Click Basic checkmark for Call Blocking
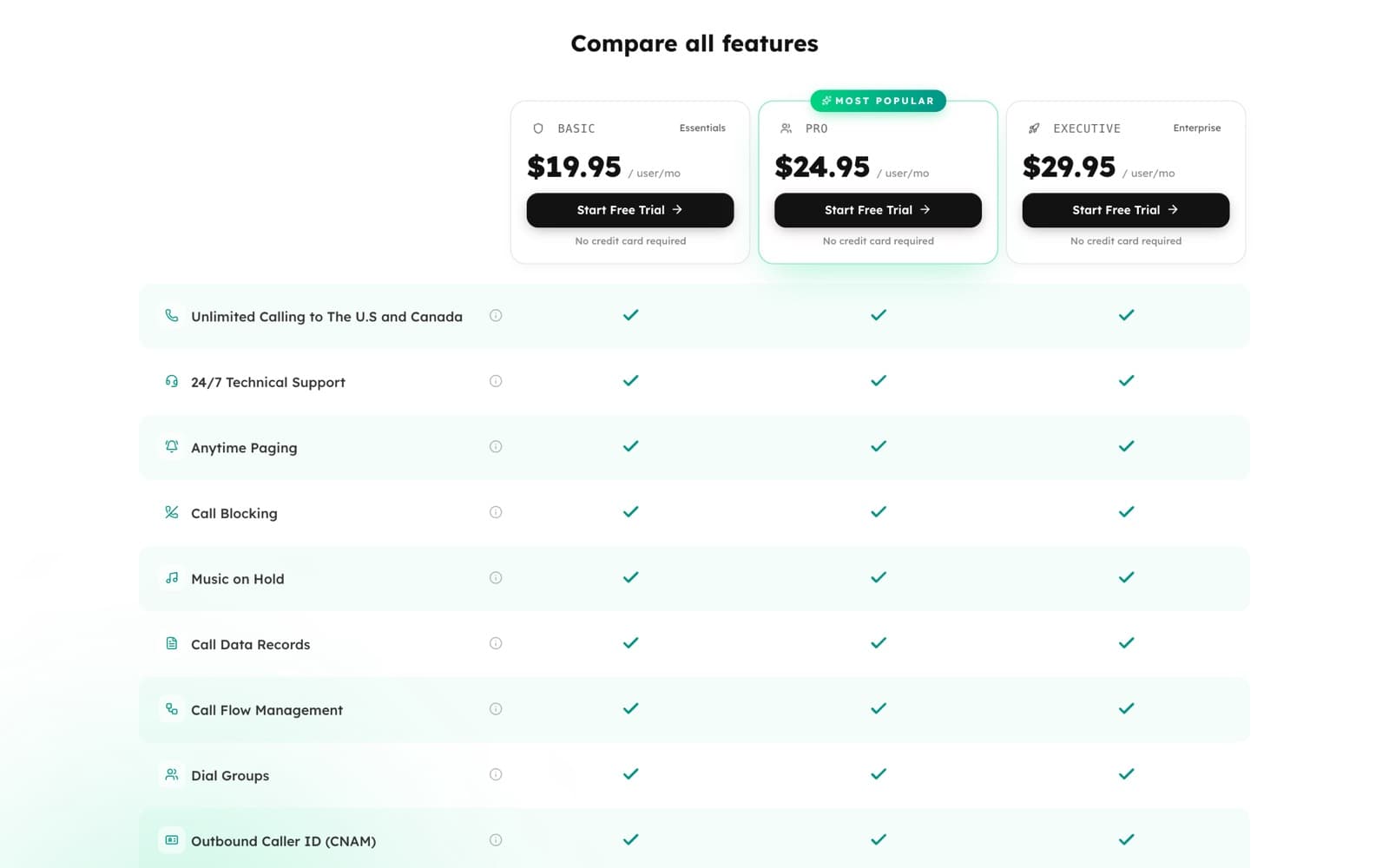 coord(631,512)
